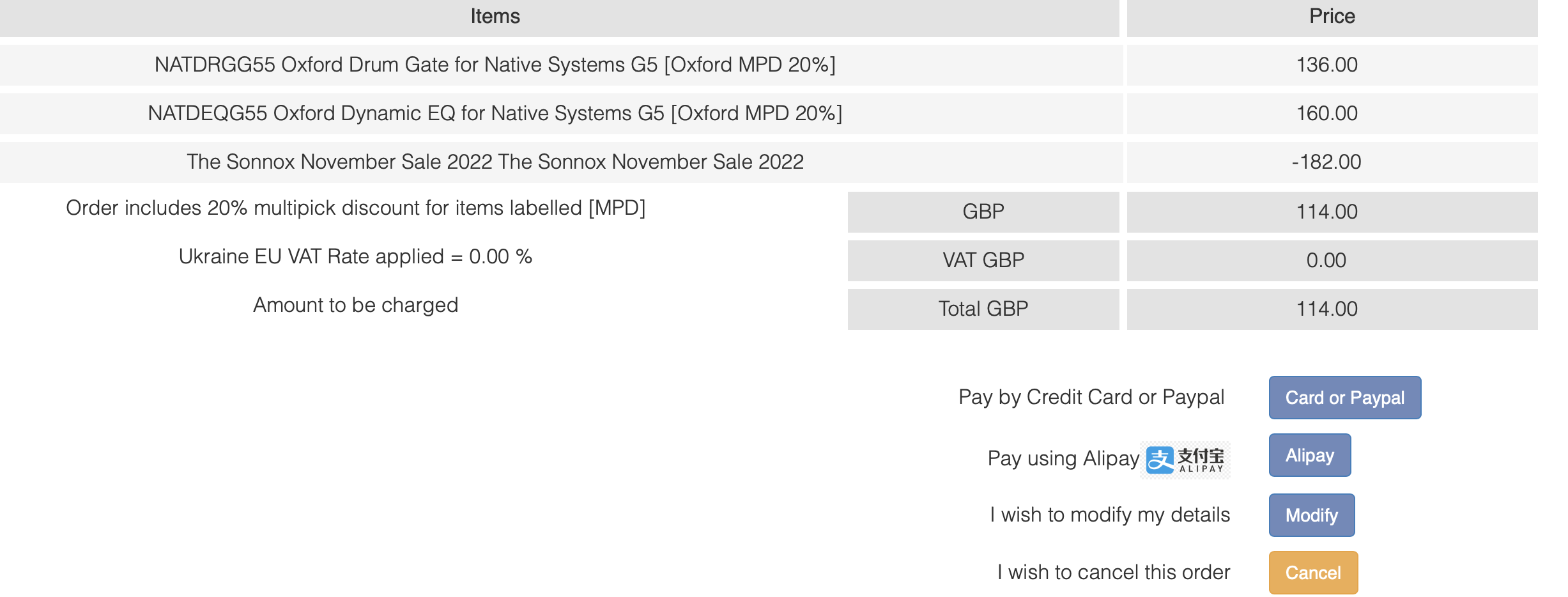Select the Oxford Drum Gate item row
Image resolution: width=1568 pixels, height=597 pixels.
495,65
